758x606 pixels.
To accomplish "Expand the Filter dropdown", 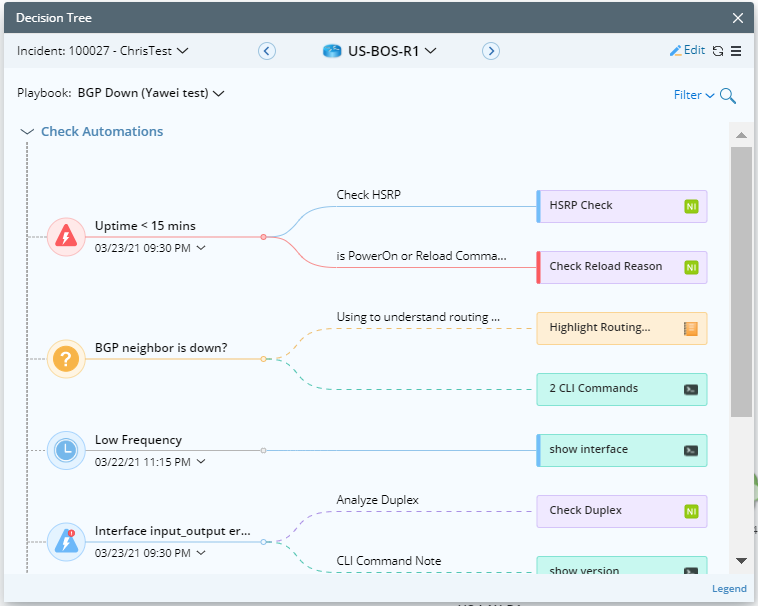I will (x=694, y=96).
